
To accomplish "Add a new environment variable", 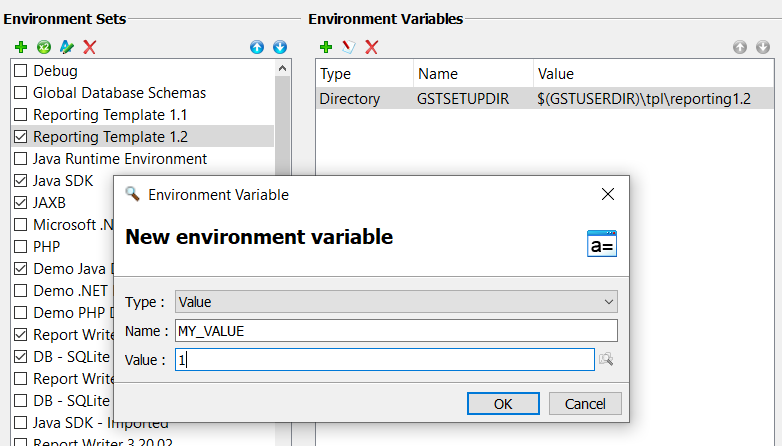I will click(x=326, y=47).
